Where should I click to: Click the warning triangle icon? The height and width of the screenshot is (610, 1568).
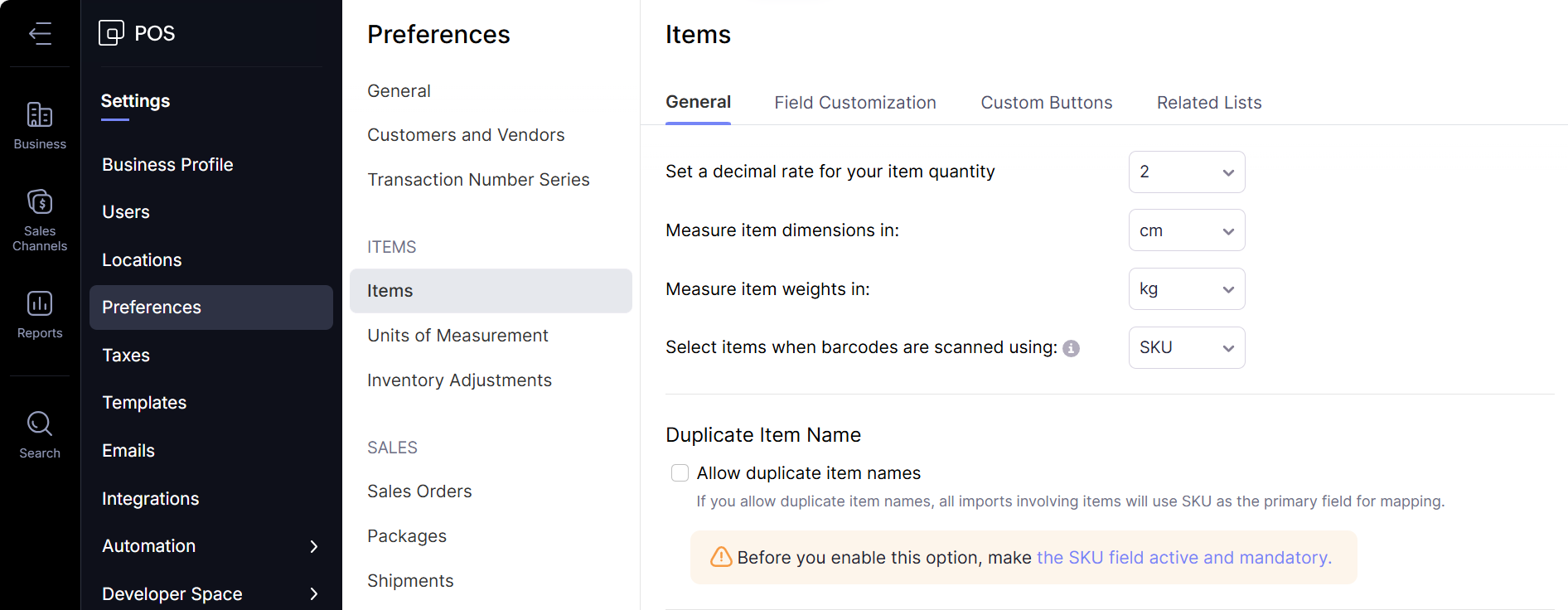[x=721, y=557]
